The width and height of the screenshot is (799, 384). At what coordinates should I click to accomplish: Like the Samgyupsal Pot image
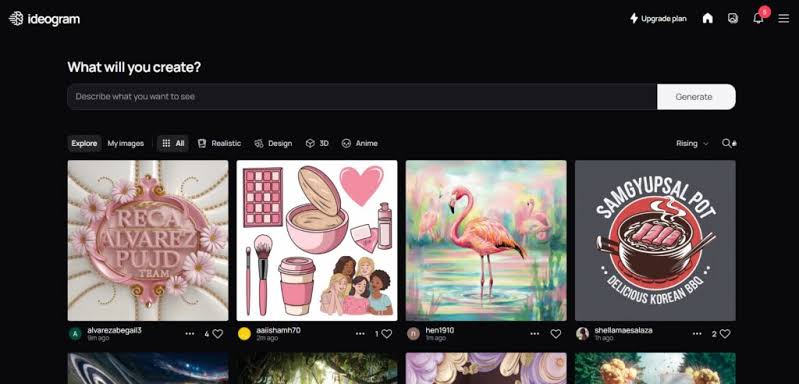(725, 334)
